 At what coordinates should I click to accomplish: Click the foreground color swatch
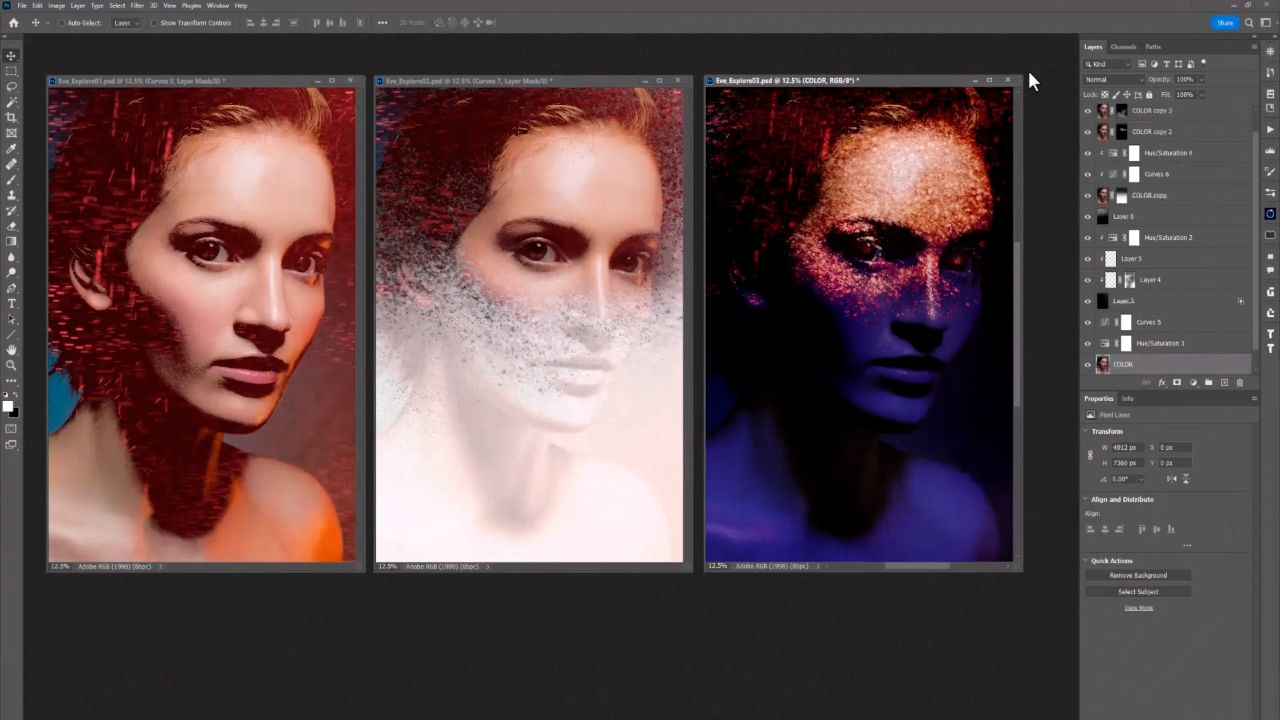pos(7,405)
